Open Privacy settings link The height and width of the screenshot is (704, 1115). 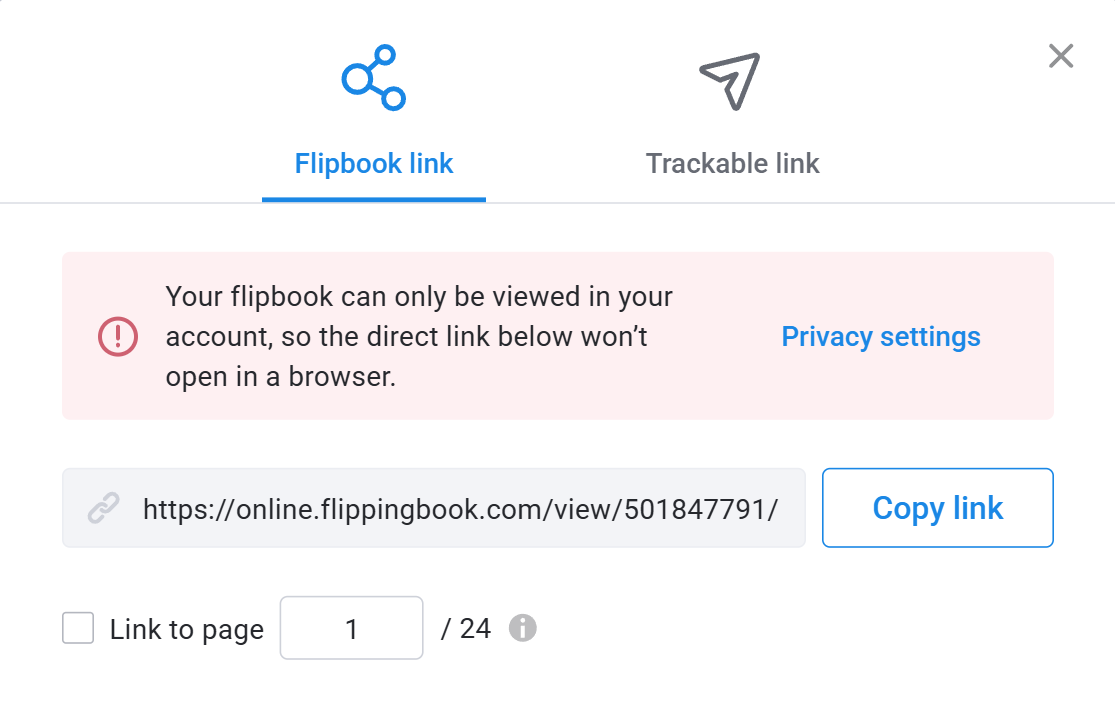pyautogui.click(x=881, y=336)
